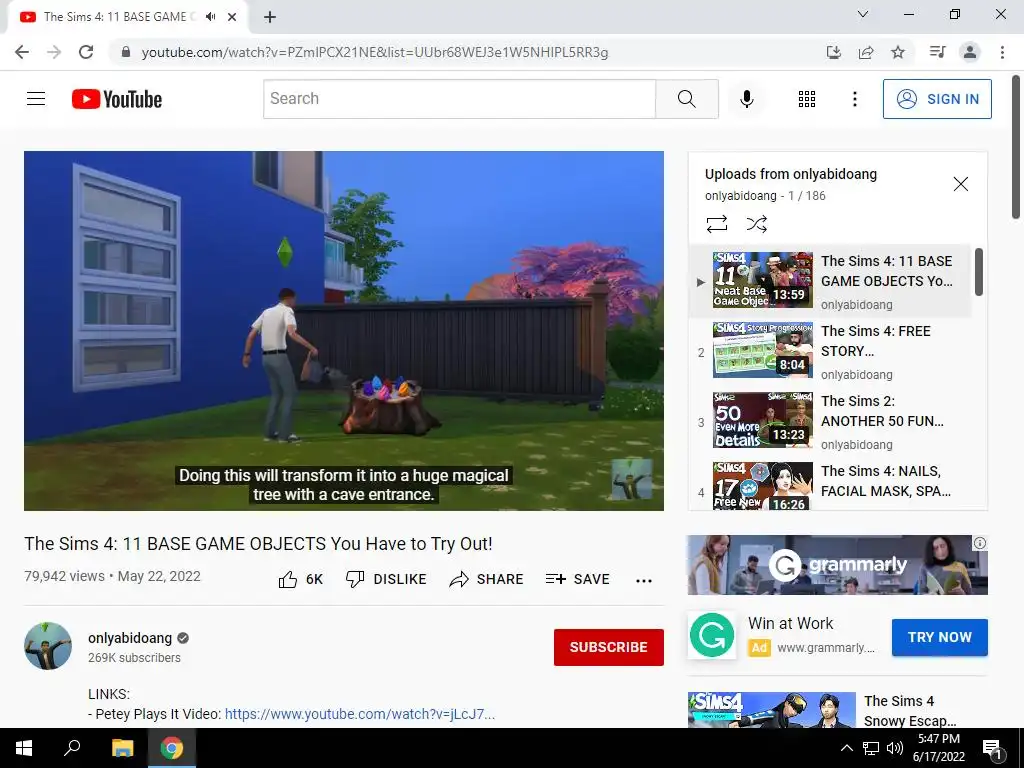Open the Petey Plays It video link

(360, 714)
